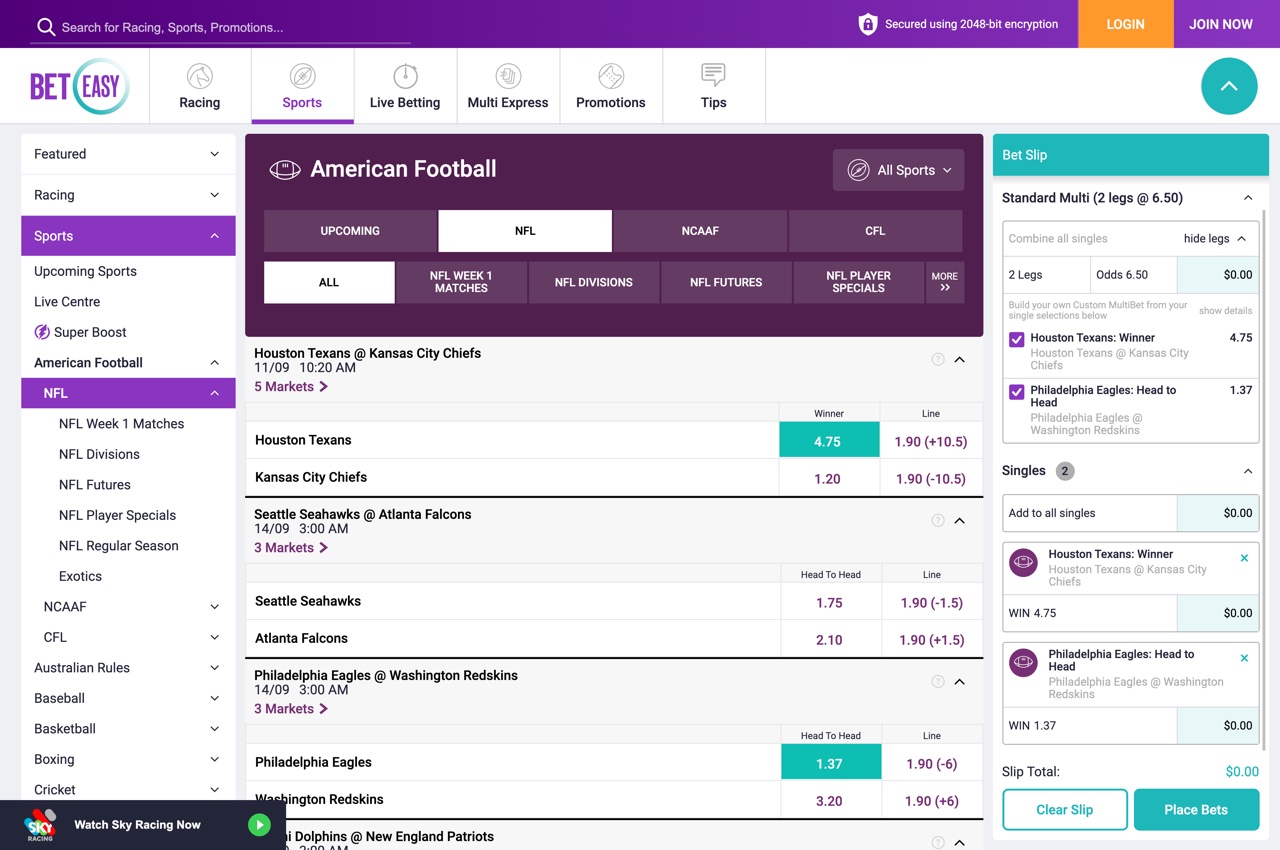1280x850 pixels.
Task: Select Houston Texans line 1.90 (+10.5)
Action: 931,440
